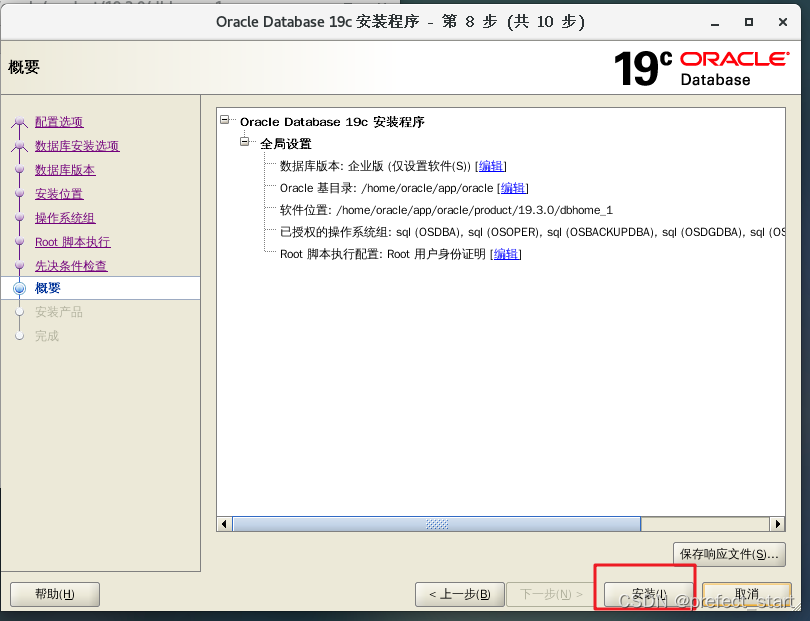Start the installation with the 安装(I) button

tap(649, 594)
